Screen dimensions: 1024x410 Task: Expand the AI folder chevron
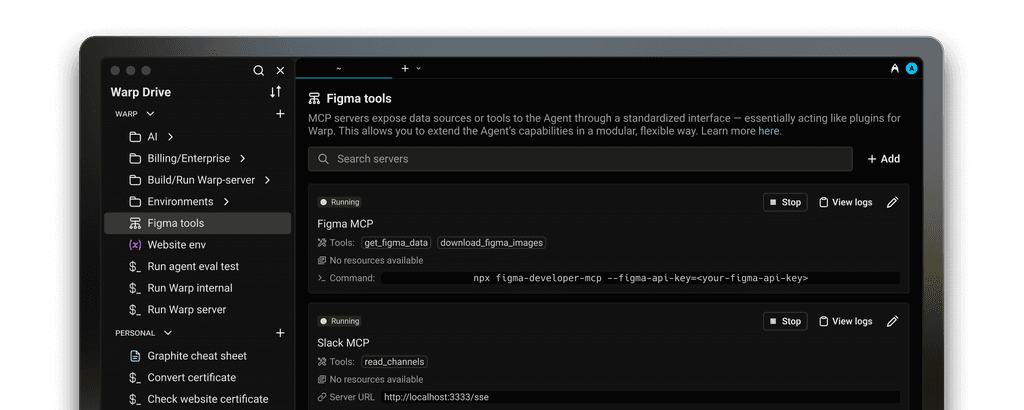[170, 136]
